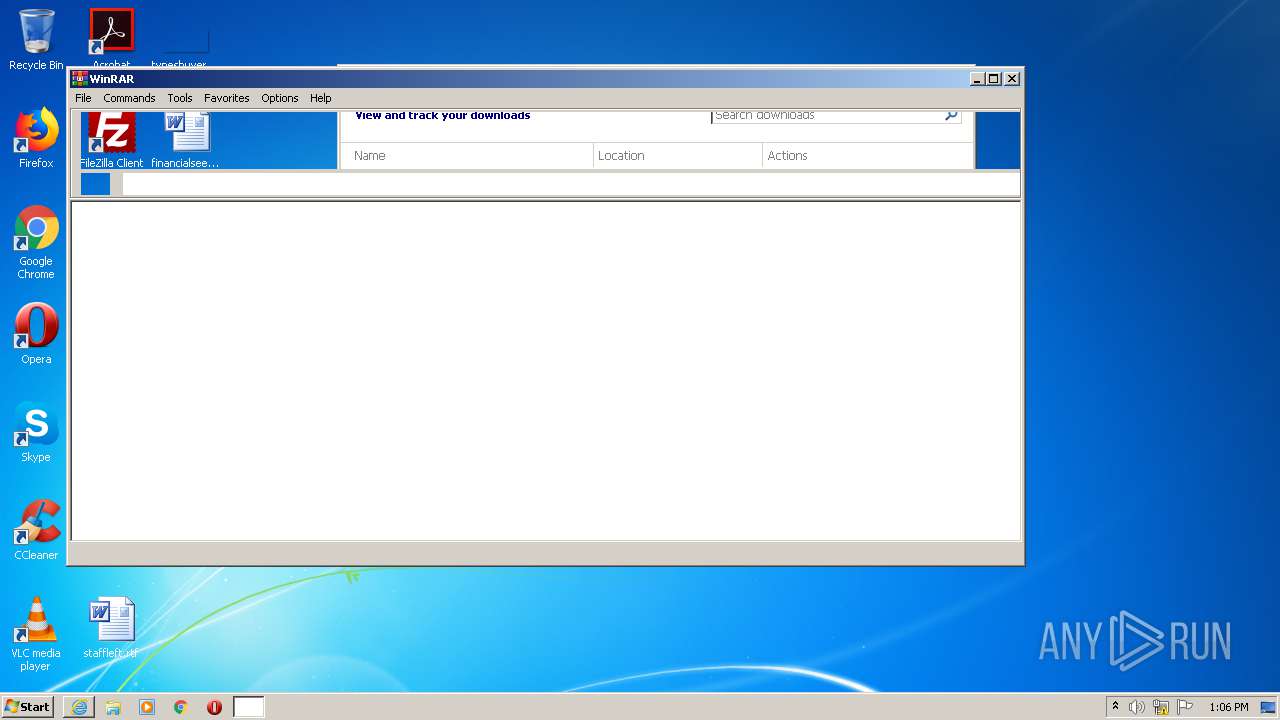Open the Options menu
This screenshot has width=1280, height=720.
click(x=280, y=98)
